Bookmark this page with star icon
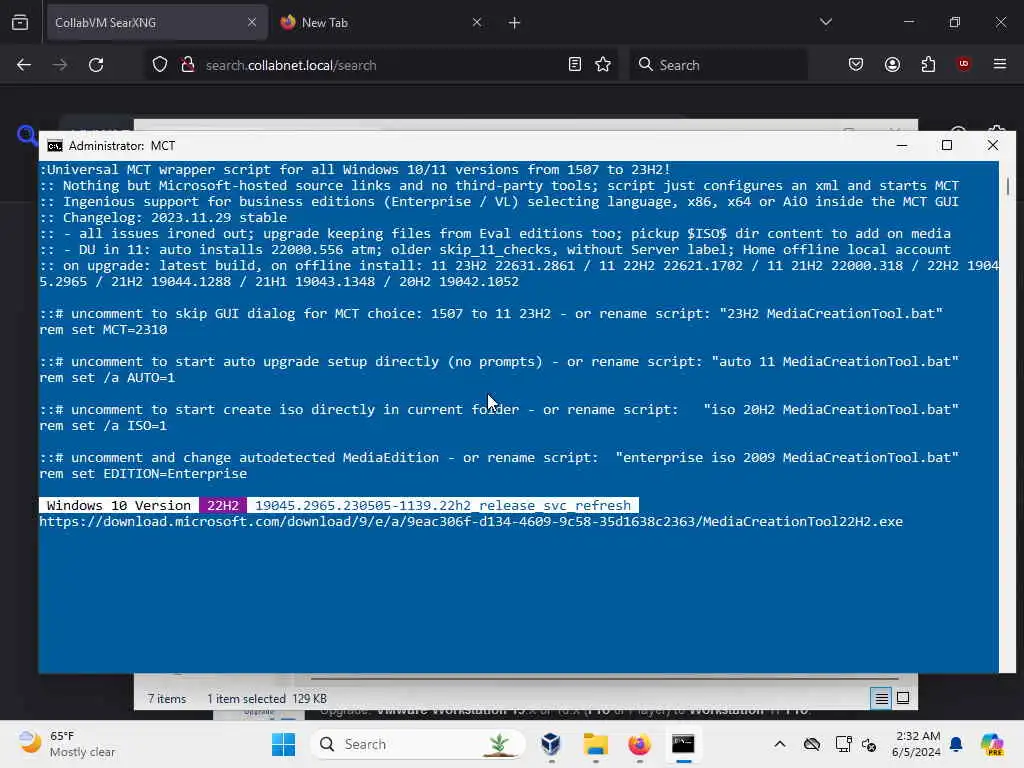1024x768 pixels. [603, 65]
